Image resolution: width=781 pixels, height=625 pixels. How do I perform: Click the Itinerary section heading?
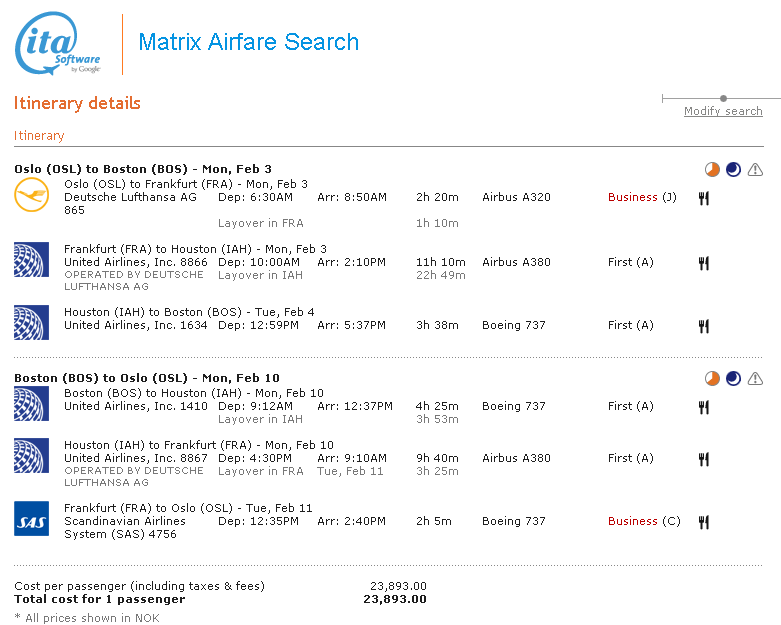tap(39, 135)
